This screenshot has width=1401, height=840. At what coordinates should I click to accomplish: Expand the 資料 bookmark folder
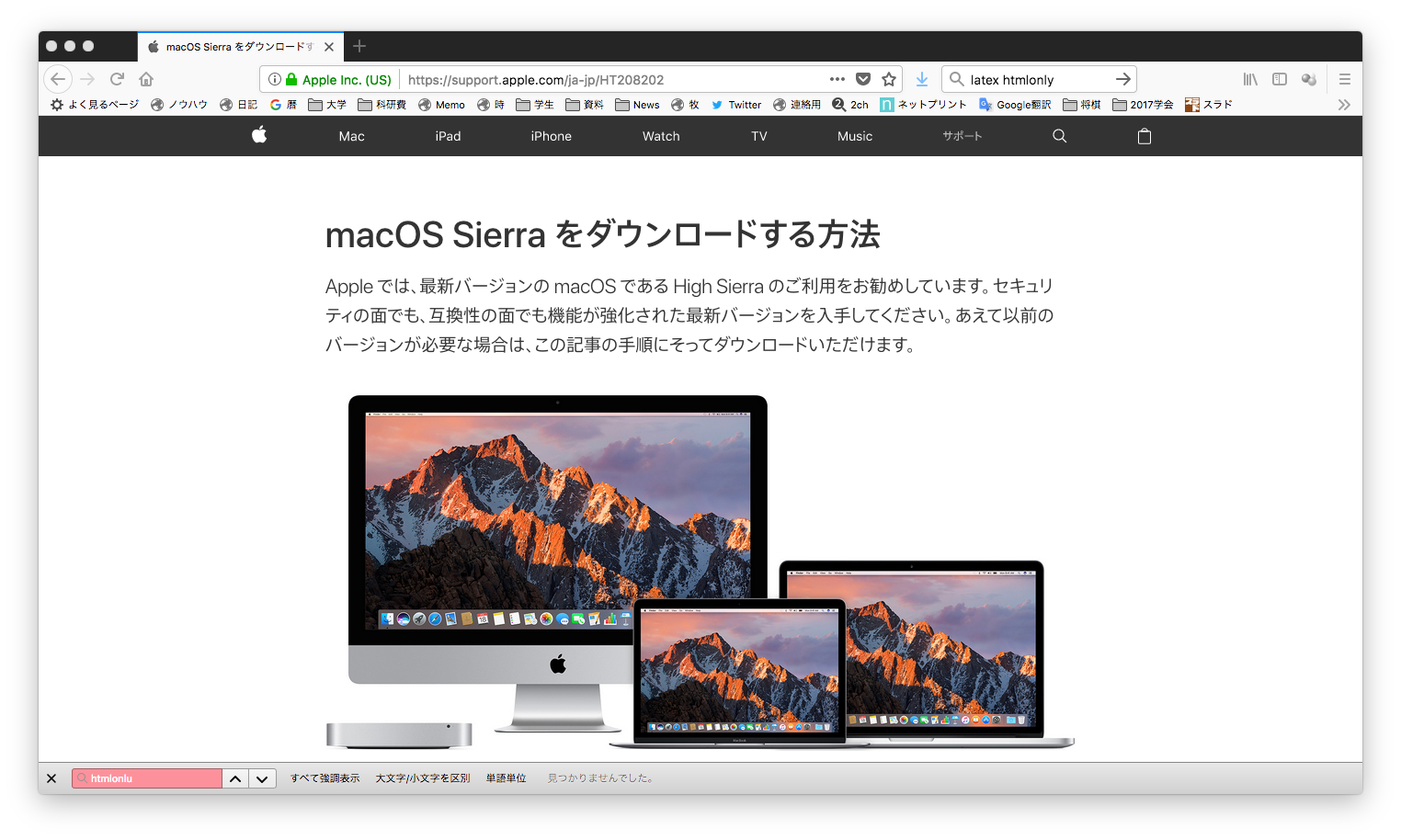(x=585, y=105)
